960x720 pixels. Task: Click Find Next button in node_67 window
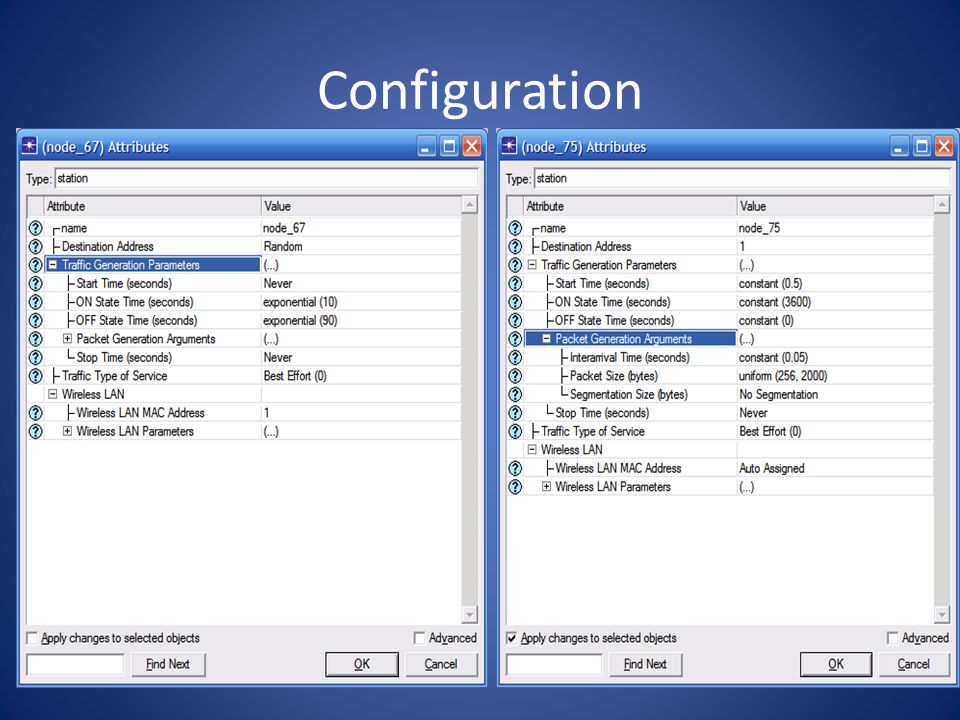tap(168, 664)
